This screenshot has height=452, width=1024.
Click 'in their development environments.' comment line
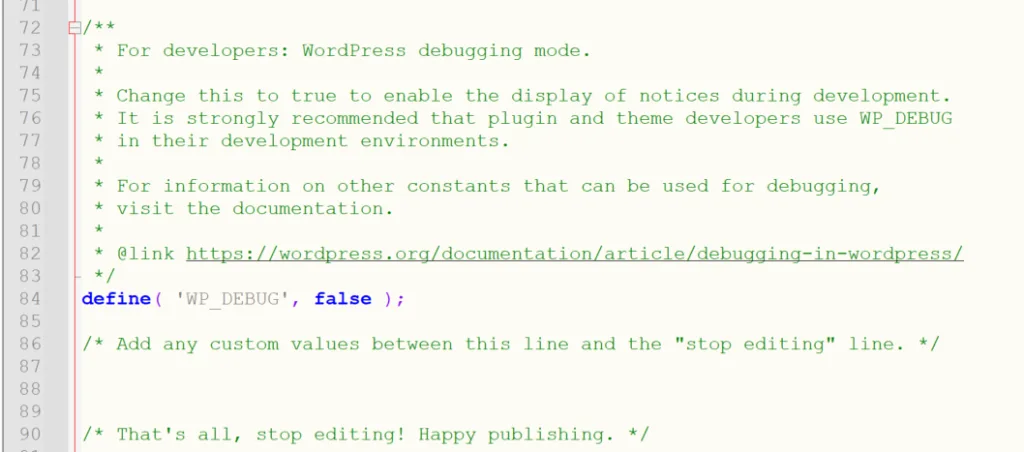click(301, 141)
